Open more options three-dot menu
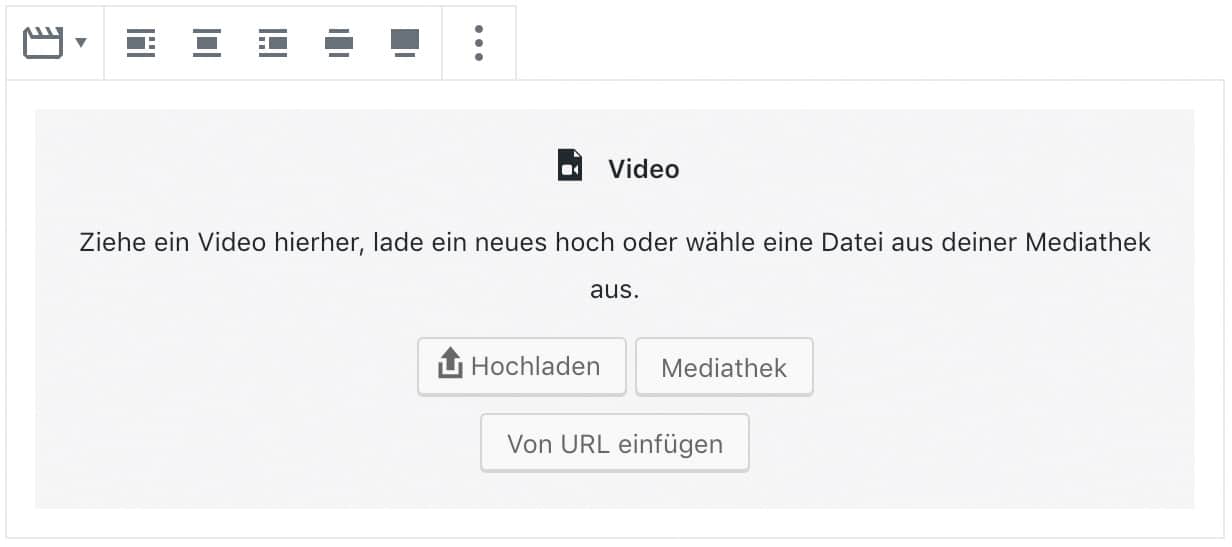This screenshot has width=1232, height=547. click(x=479, y=43)
